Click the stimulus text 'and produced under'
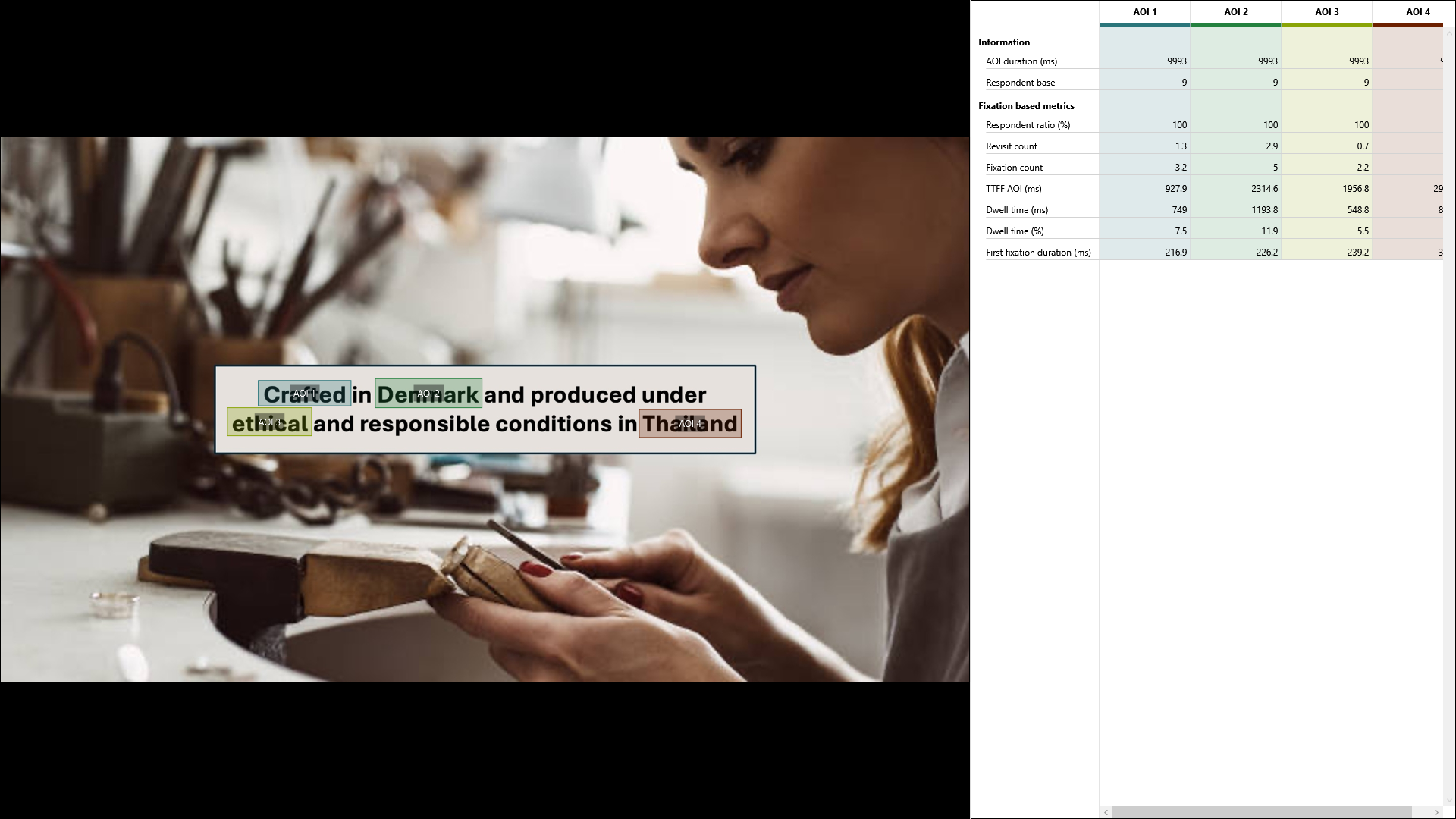Screen dimensions: 1456x819 [595, 394]
